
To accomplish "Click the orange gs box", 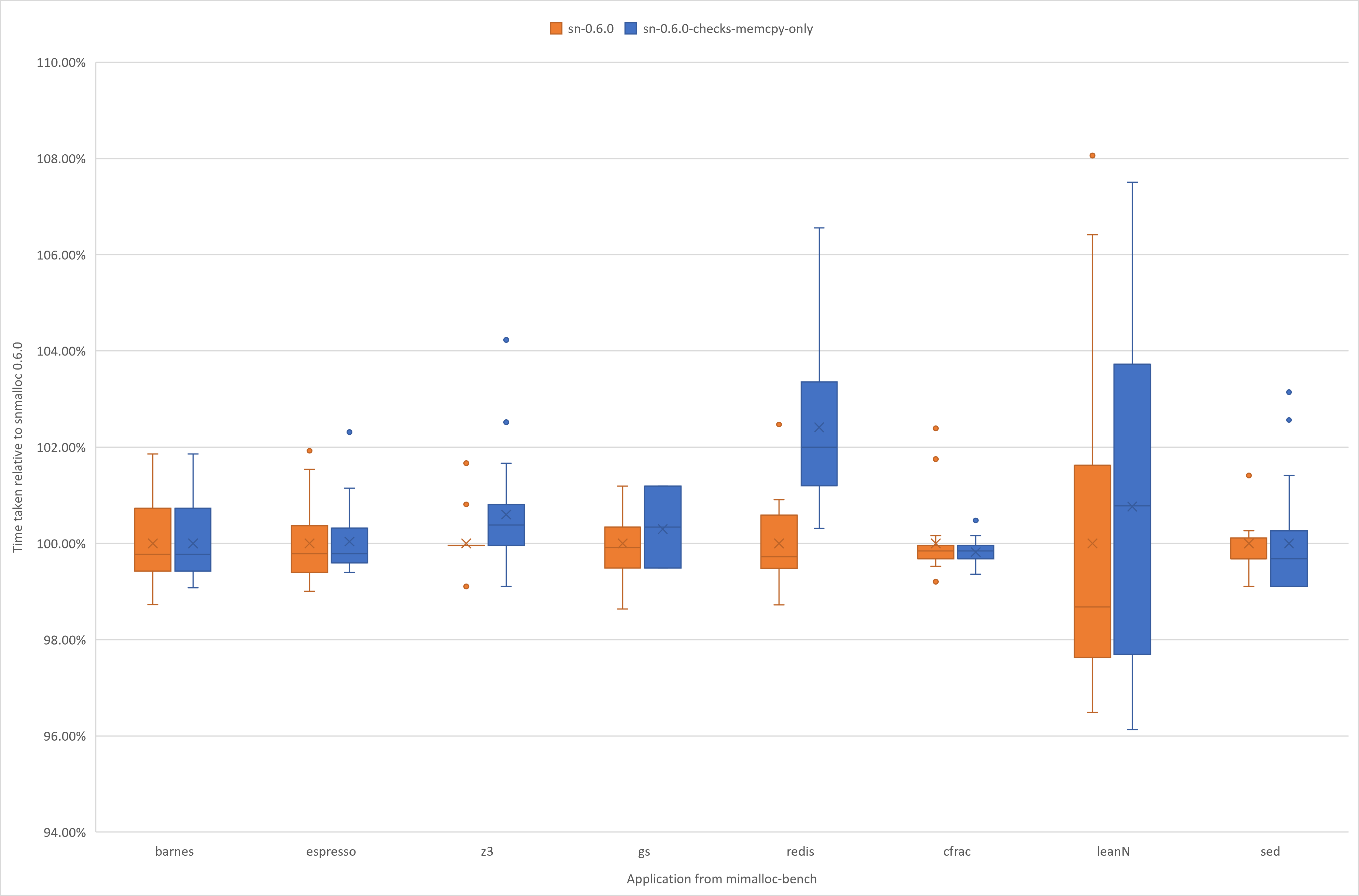I will click(623, 547).
